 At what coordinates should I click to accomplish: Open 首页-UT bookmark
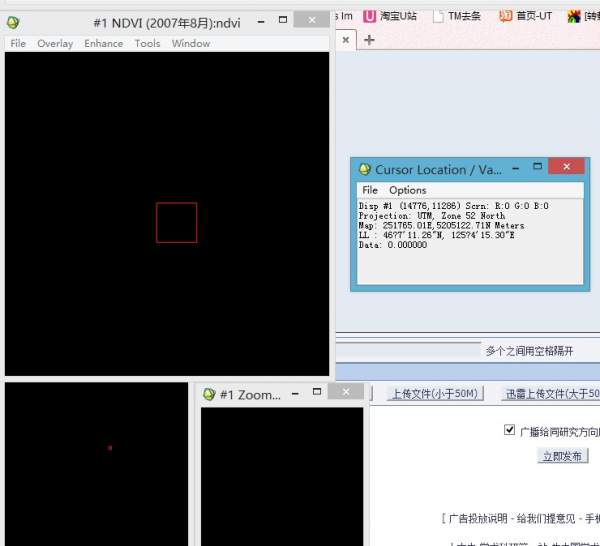pos(525,16)
